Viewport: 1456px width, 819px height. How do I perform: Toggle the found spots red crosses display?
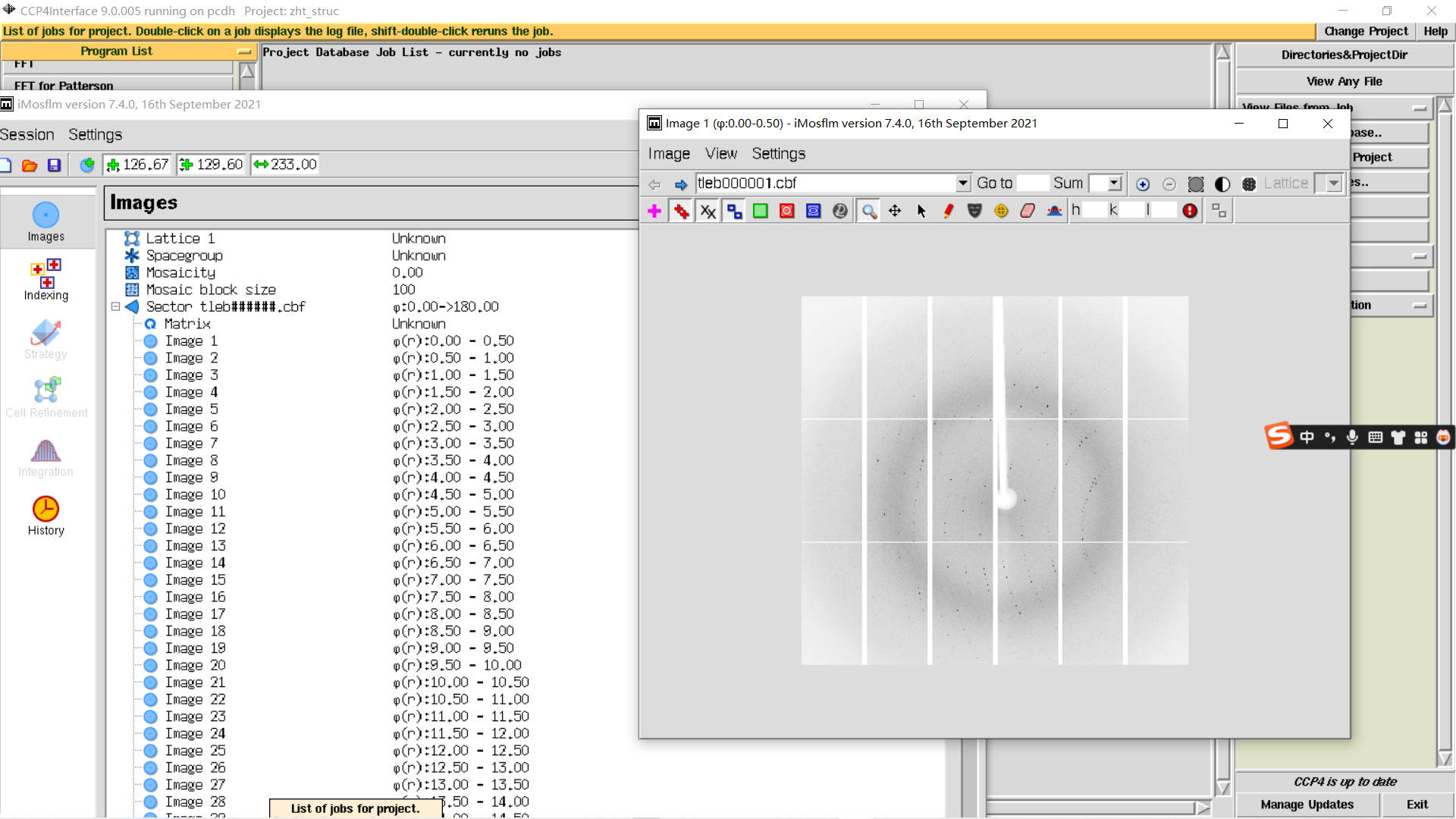point(681,211)
